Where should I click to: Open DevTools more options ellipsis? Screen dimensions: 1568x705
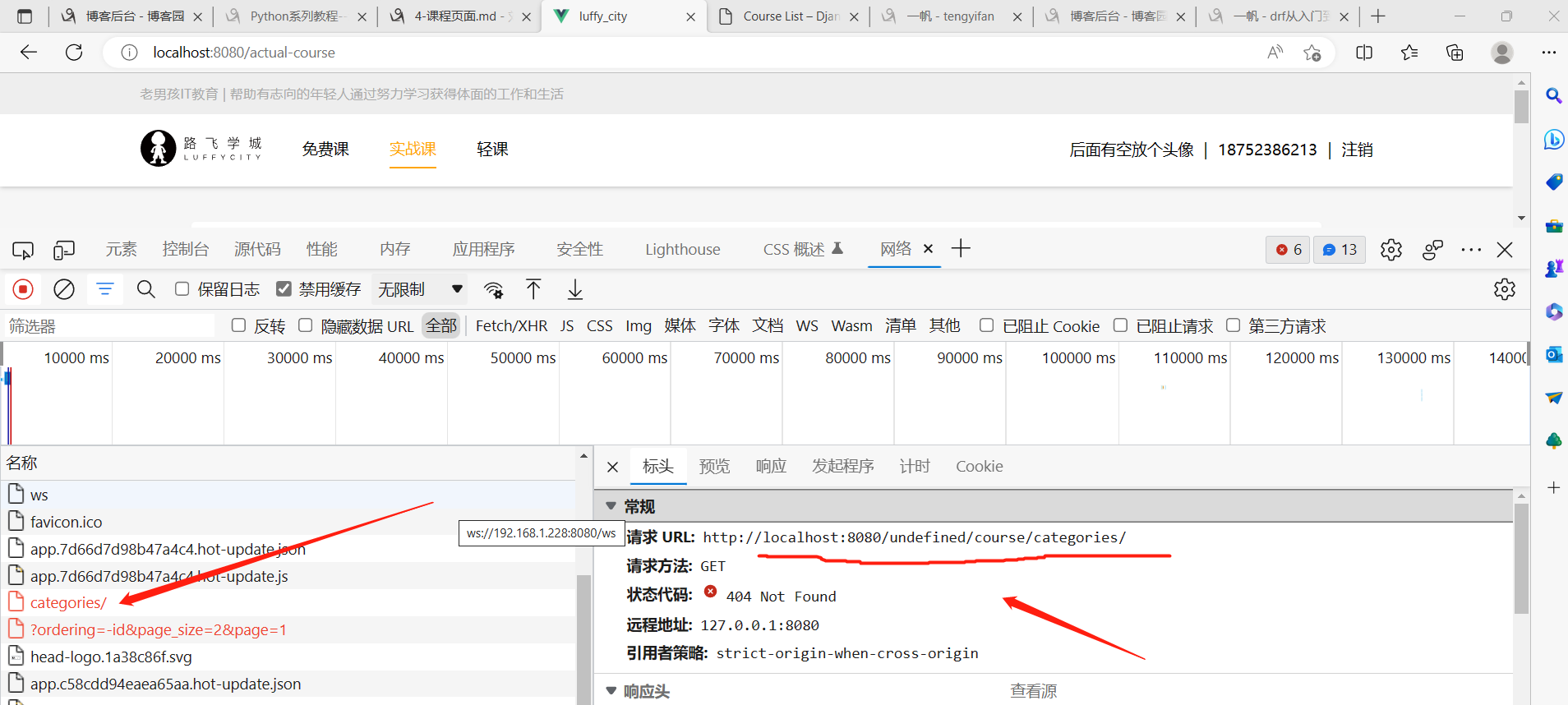pyautogui.click(x=1471, y=250)
